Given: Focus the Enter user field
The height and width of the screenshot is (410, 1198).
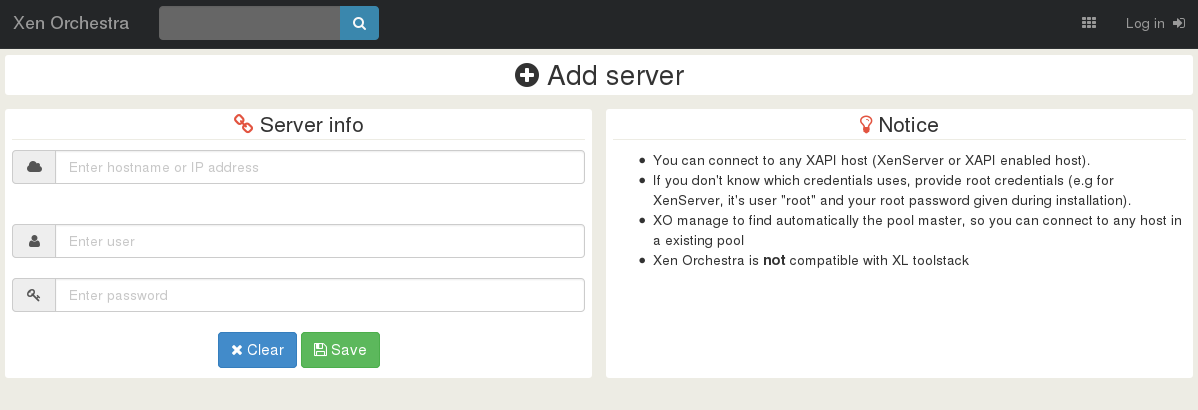Looking at the screenshot, I should (320, 241).
